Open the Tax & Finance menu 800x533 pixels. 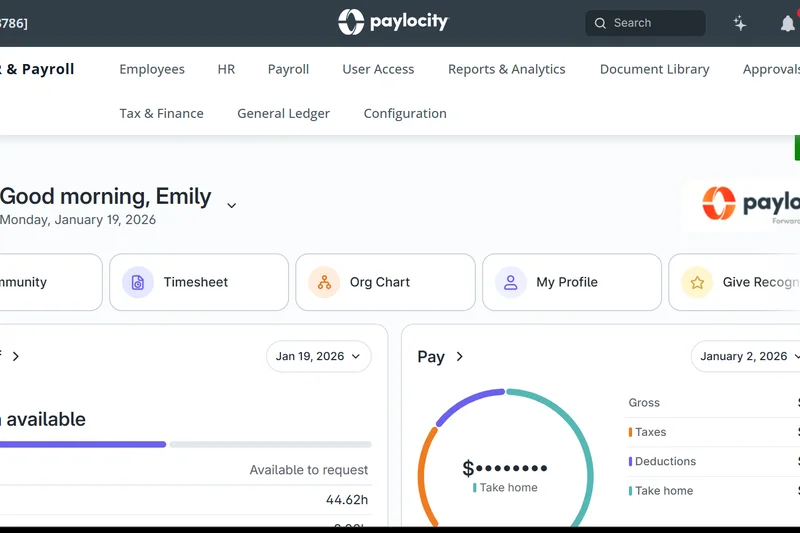tap(161, 113)
